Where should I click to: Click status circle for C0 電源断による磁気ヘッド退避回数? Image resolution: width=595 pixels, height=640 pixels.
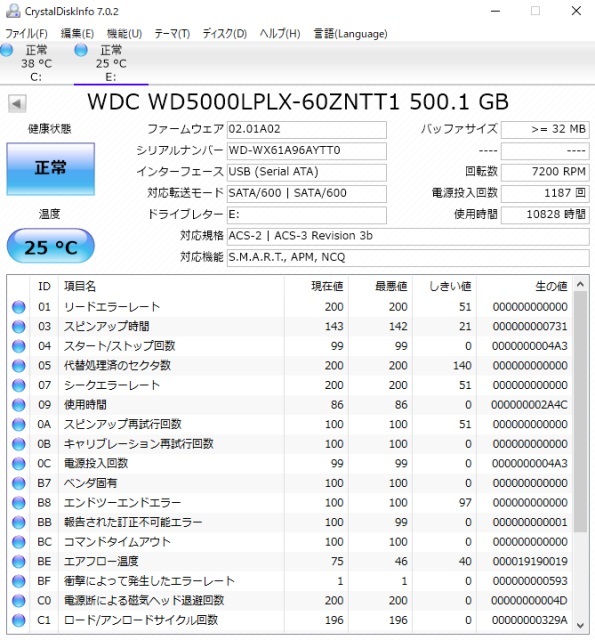click(18, 601)
